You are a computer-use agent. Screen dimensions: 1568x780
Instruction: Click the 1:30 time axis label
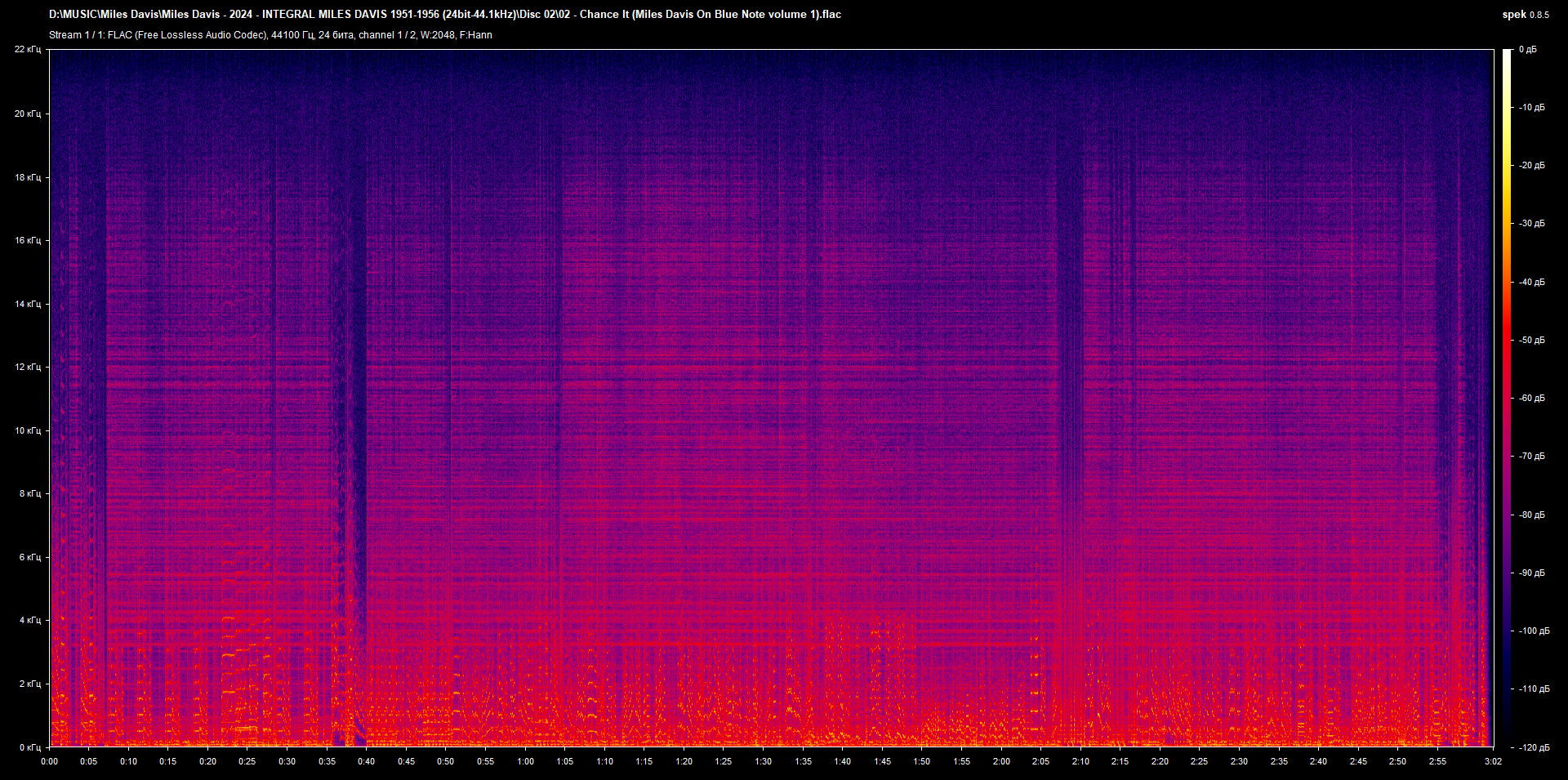(764, 761)
